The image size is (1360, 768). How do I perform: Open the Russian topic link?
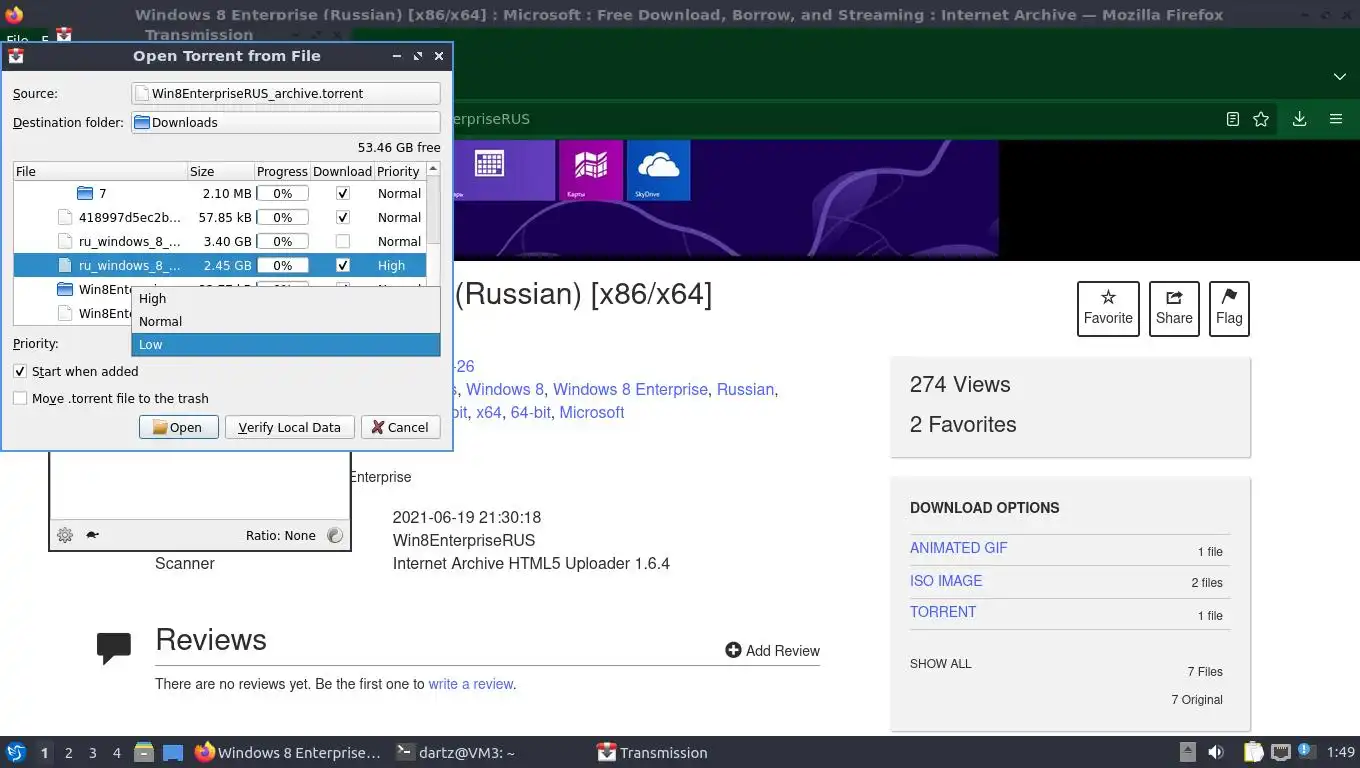(745, 390)
